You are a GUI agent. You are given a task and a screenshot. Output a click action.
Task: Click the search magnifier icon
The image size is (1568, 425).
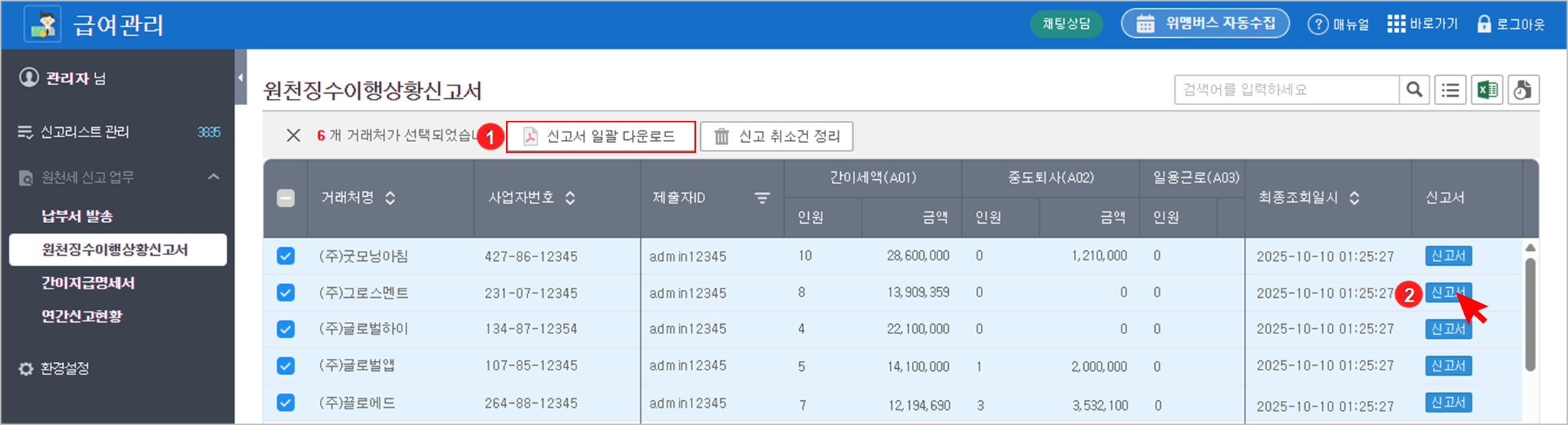pos(1414,90)
